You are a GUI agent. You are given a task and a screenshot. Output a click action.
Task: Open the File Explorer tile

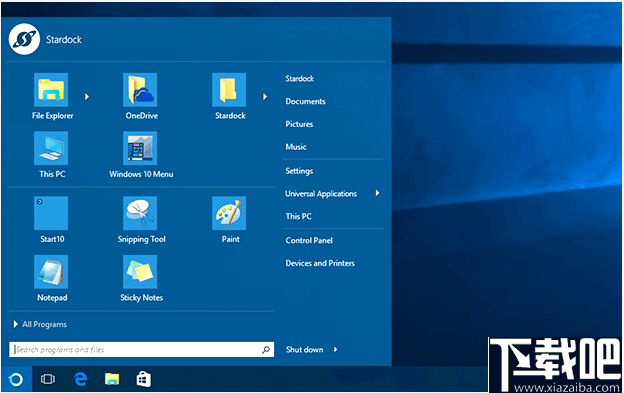pyautogui.click(x=51, y=90)
